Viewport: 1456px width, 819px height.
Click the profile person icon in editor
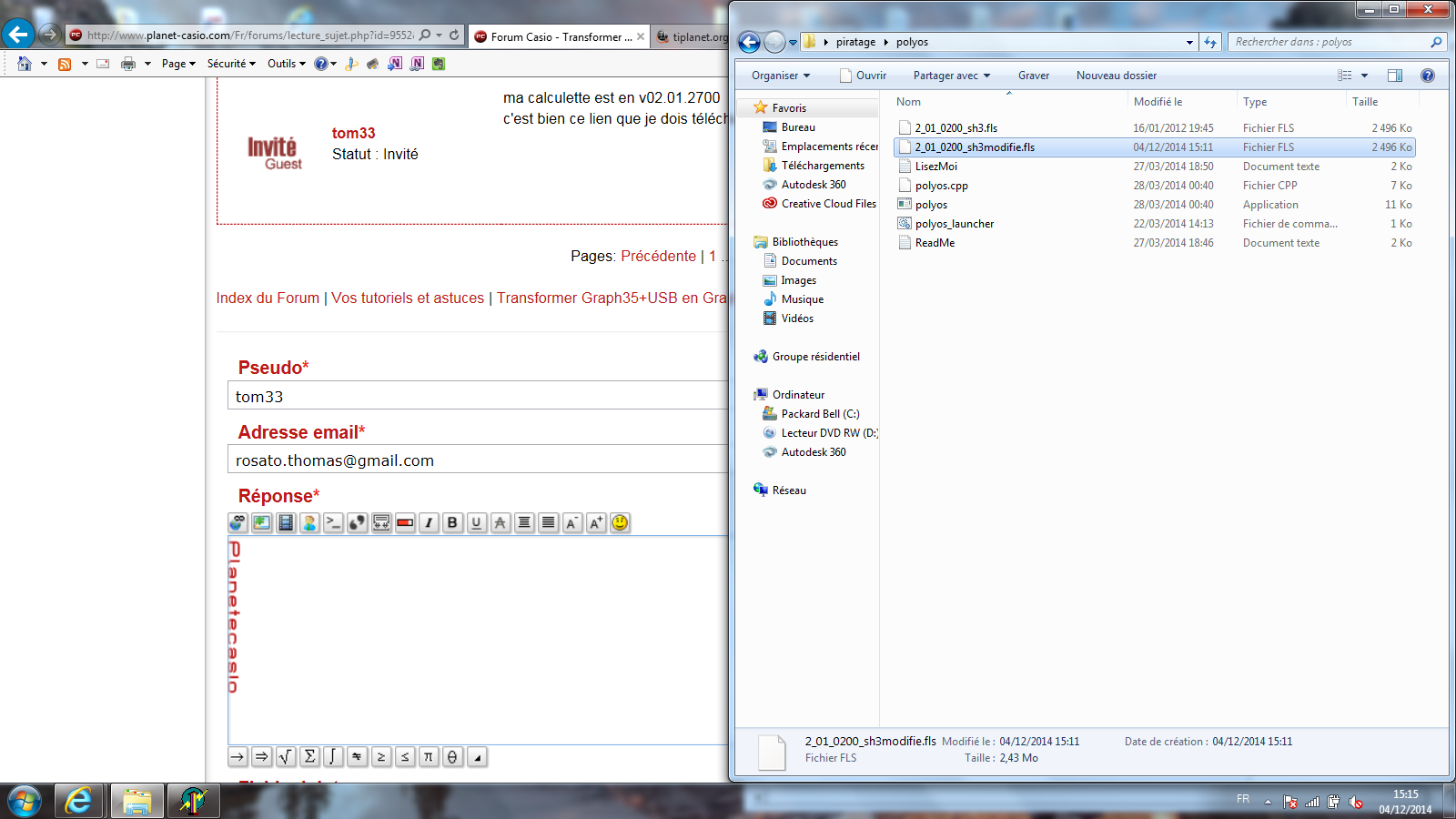[x=309, y=522]
